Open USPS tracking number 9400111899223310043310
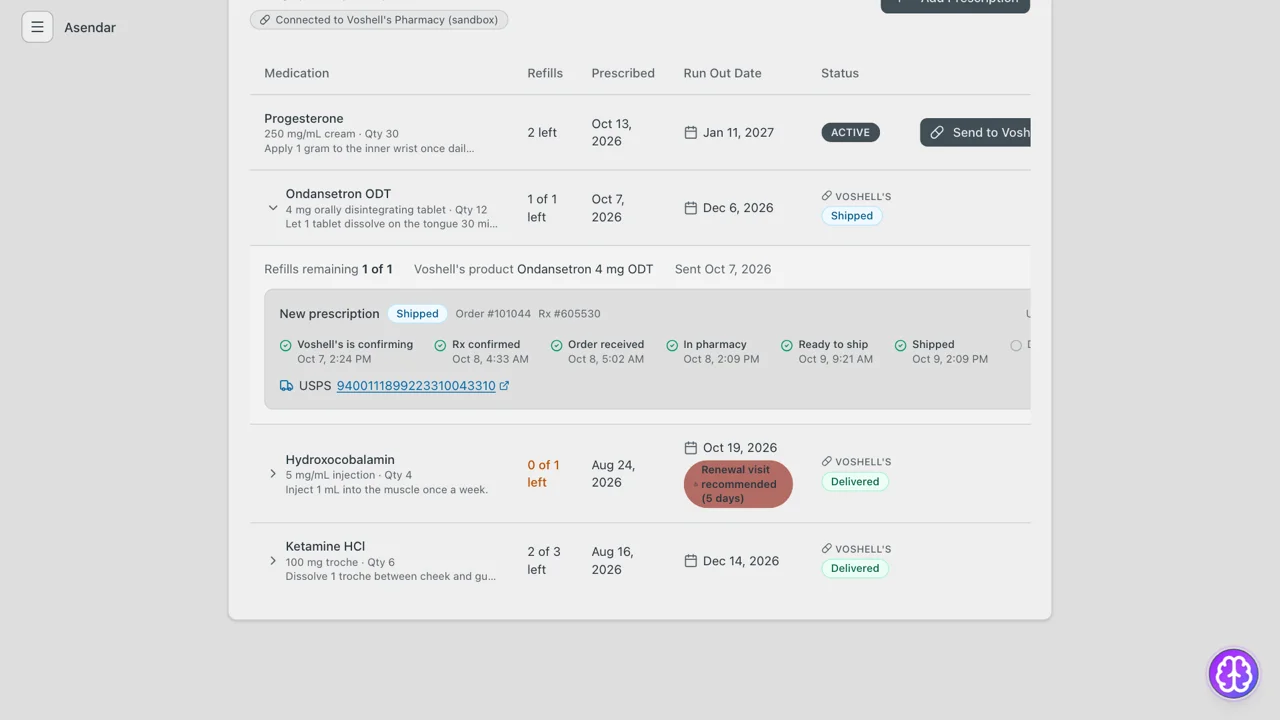Image resolution: width=1280 pixels, height=720 pixels. (x=416, y=385)
